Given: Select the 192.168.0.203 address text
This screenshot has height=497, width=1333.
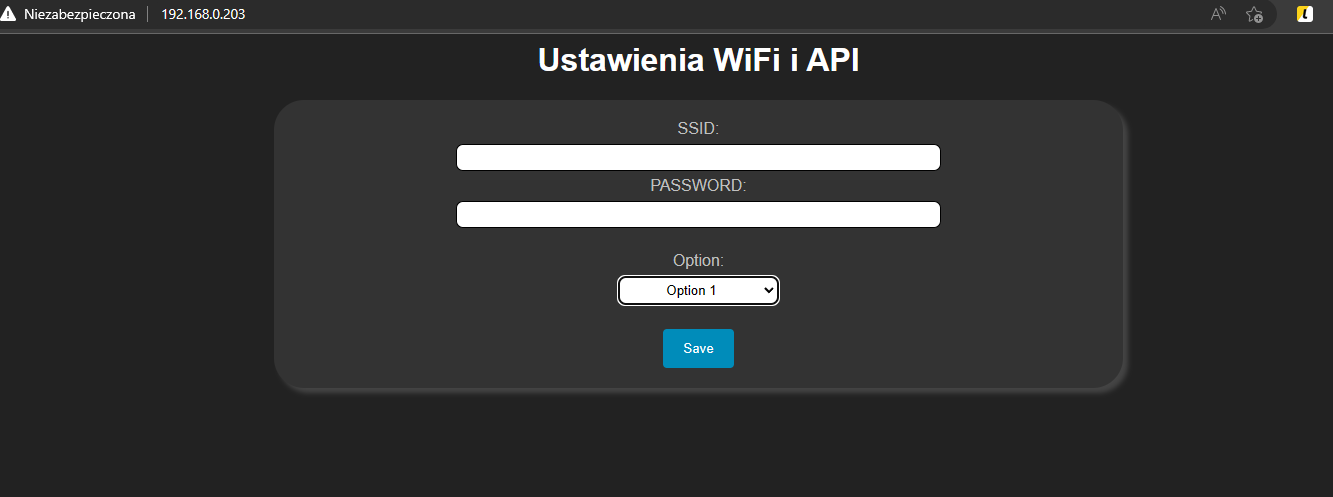Looking at the screenshot, I should (203, 14).
